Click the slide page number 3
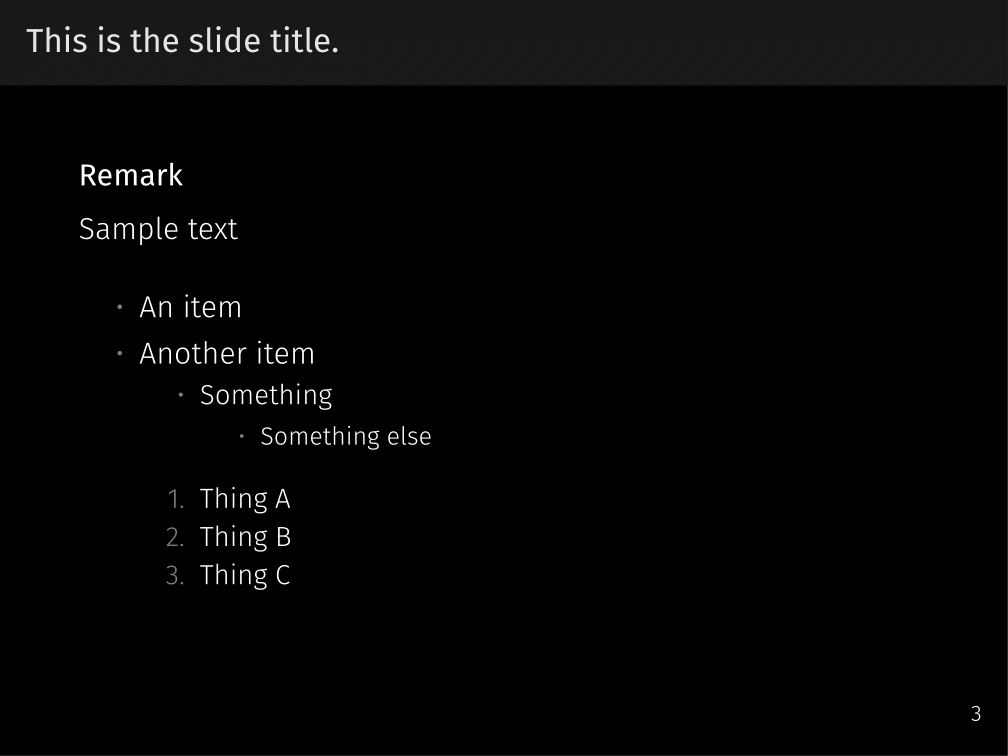Viewport: 1008px width, 756px height. 976,714
